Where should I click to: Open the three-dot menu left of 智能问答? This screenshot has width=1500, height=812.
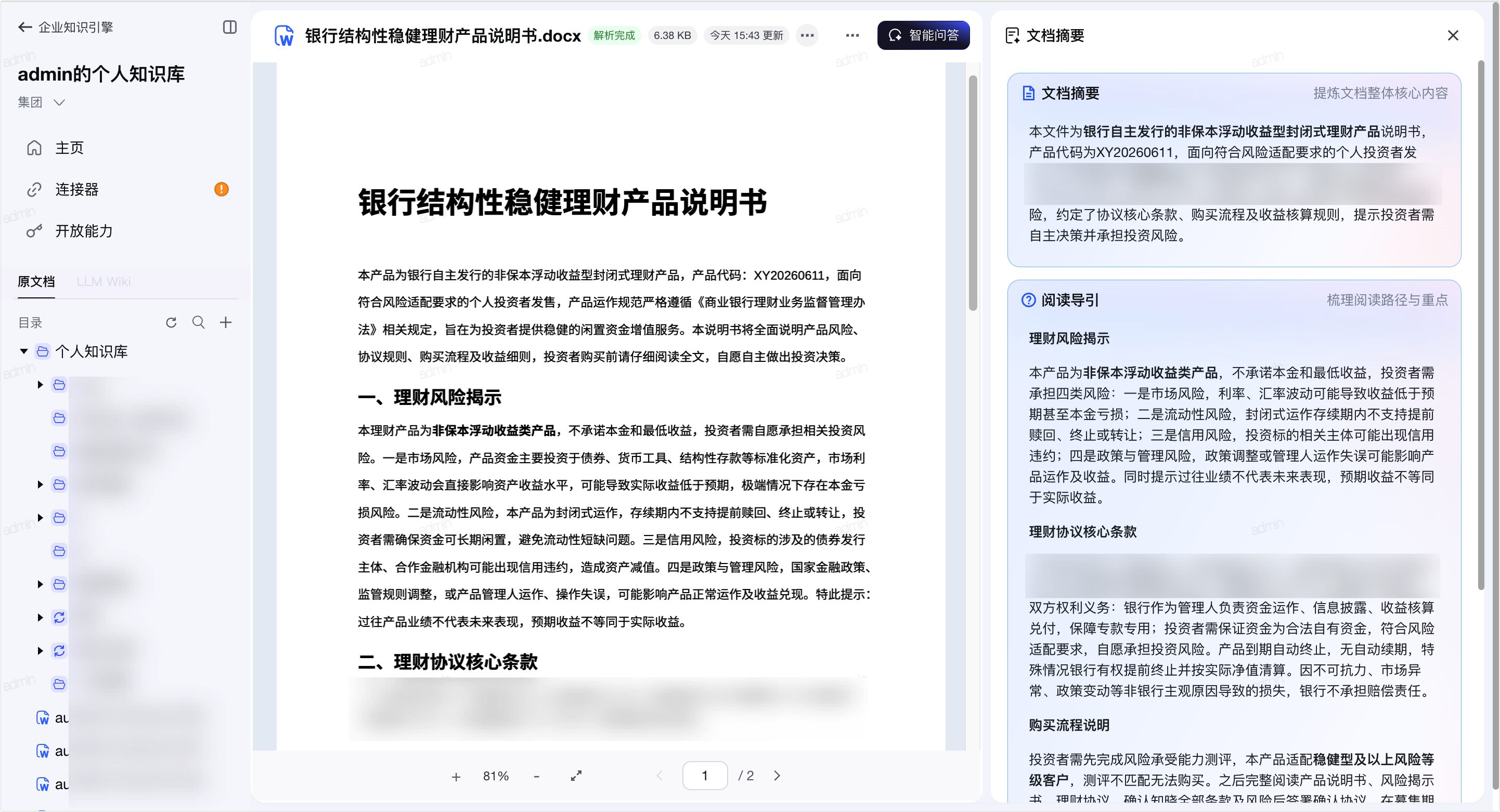coord(852,35)
